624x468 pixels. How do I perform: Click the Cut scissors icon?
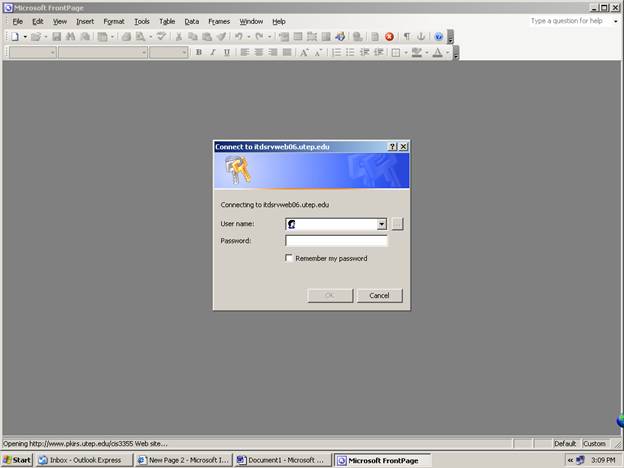(x=179, y=37)
